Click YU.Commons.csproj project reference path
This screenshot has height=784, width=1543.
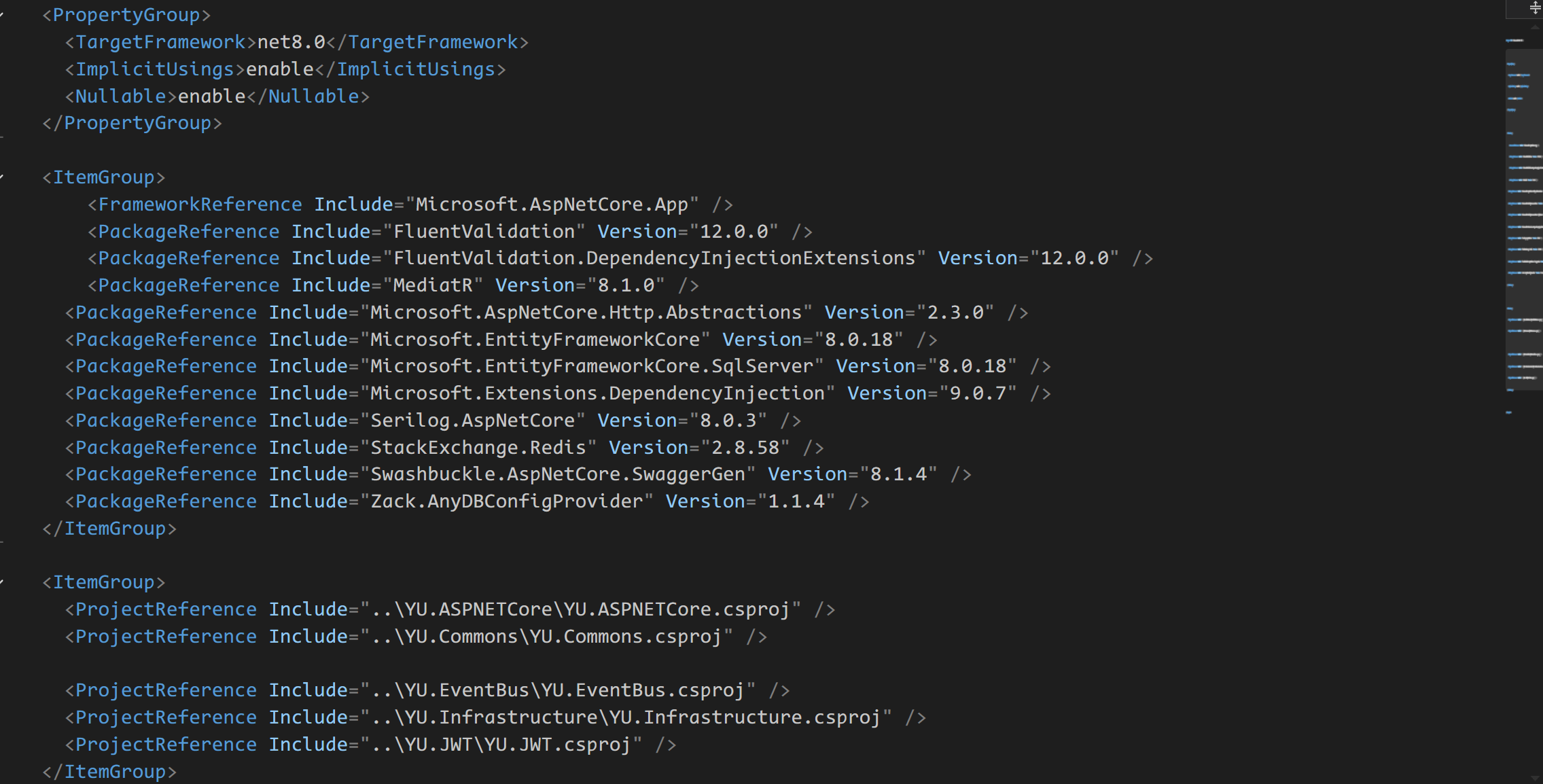(x=546, y=637)
